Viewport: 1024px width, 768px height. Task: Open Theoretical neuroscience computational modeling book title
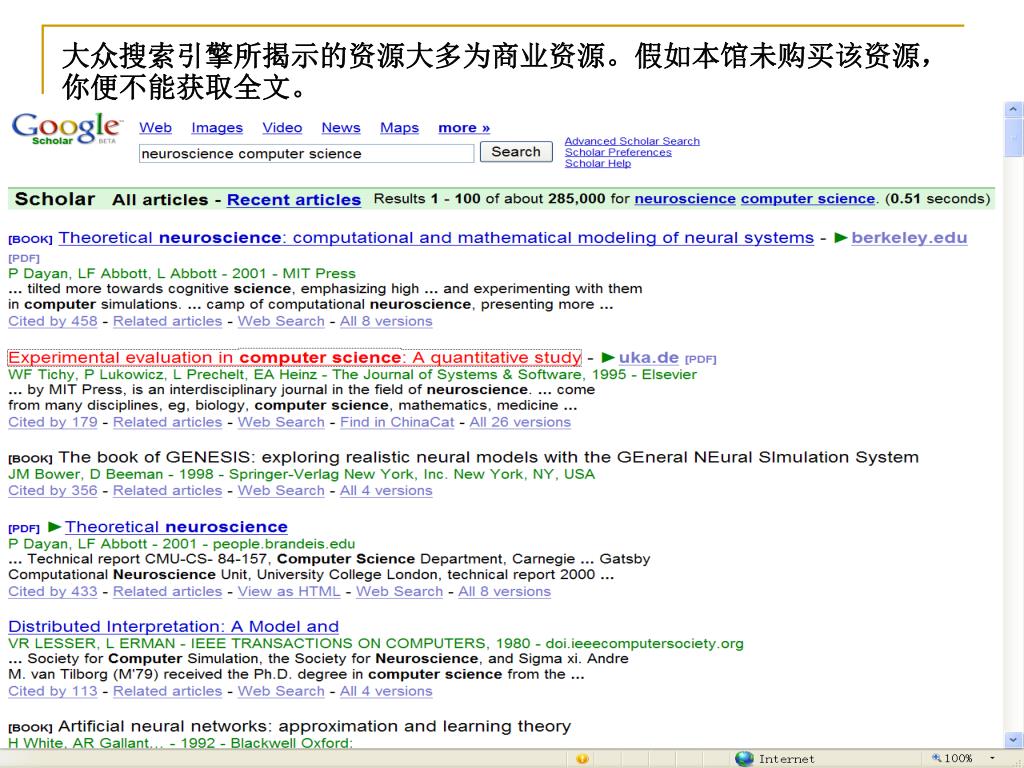coord(436,238)
